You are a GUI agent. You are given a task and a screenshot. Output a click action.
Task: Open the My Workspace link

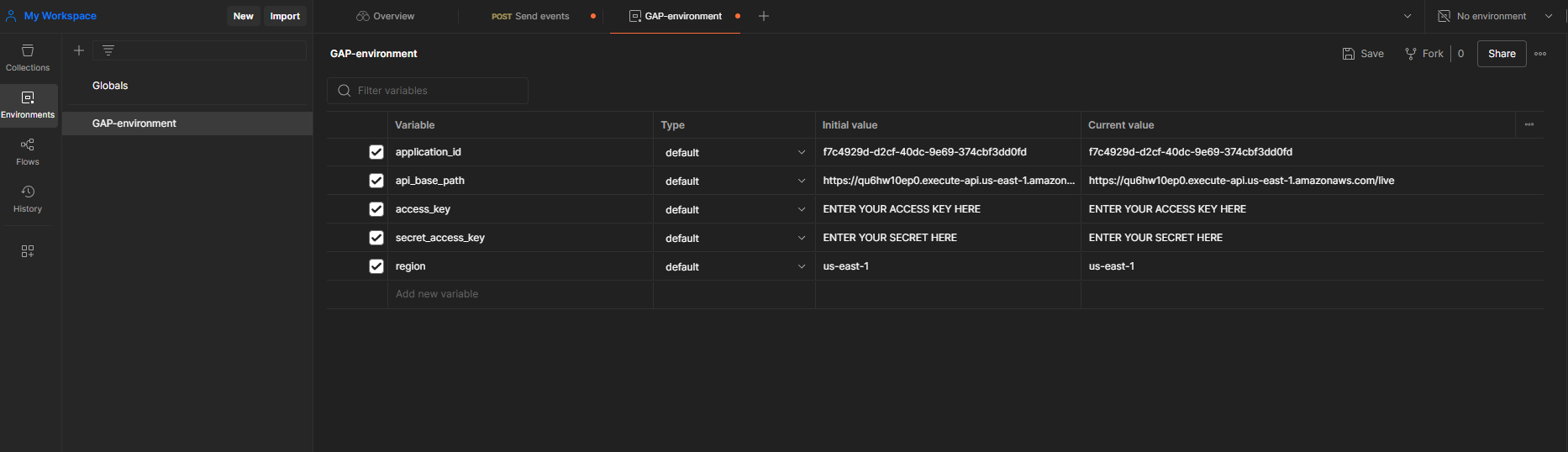pyautogui.click(x=60, y=16)
